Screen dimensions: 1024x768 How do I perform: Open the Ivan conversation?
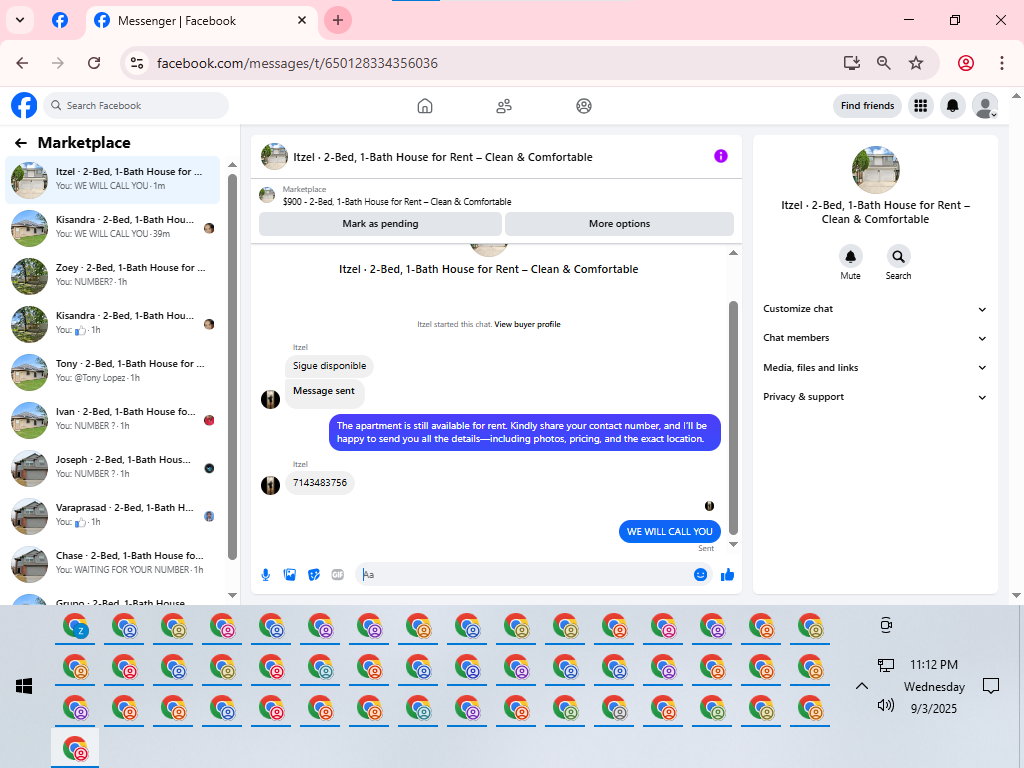click(112, 420)
